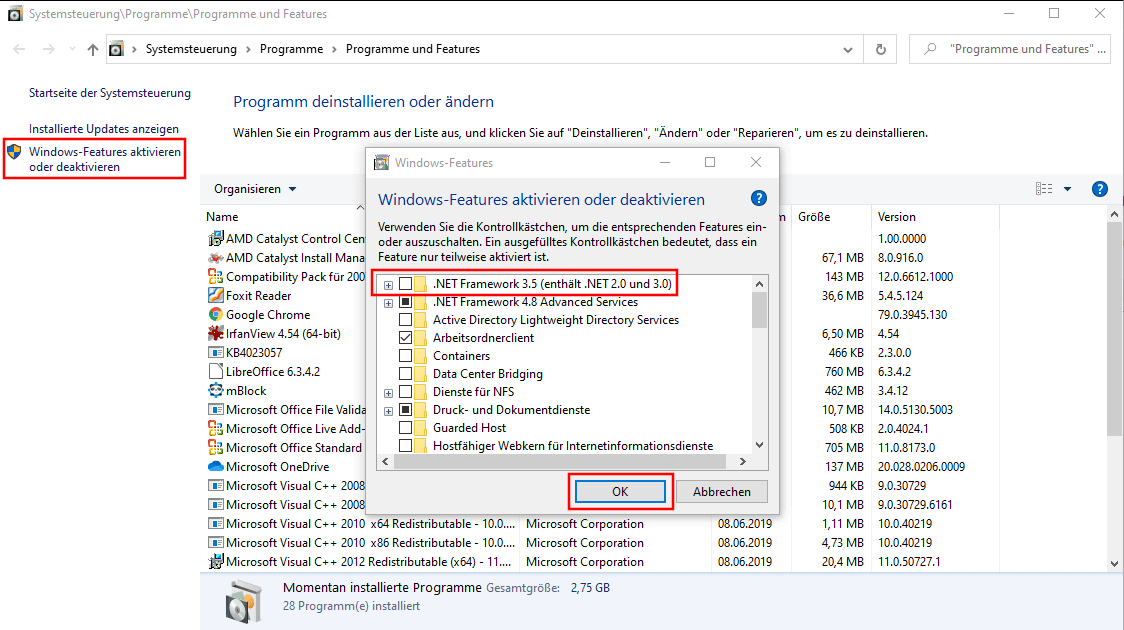This screenshot has width=1124, height=630.
Task: Select the AMD Catalyst Install Manager icon
Action: (x=215, y=257)
